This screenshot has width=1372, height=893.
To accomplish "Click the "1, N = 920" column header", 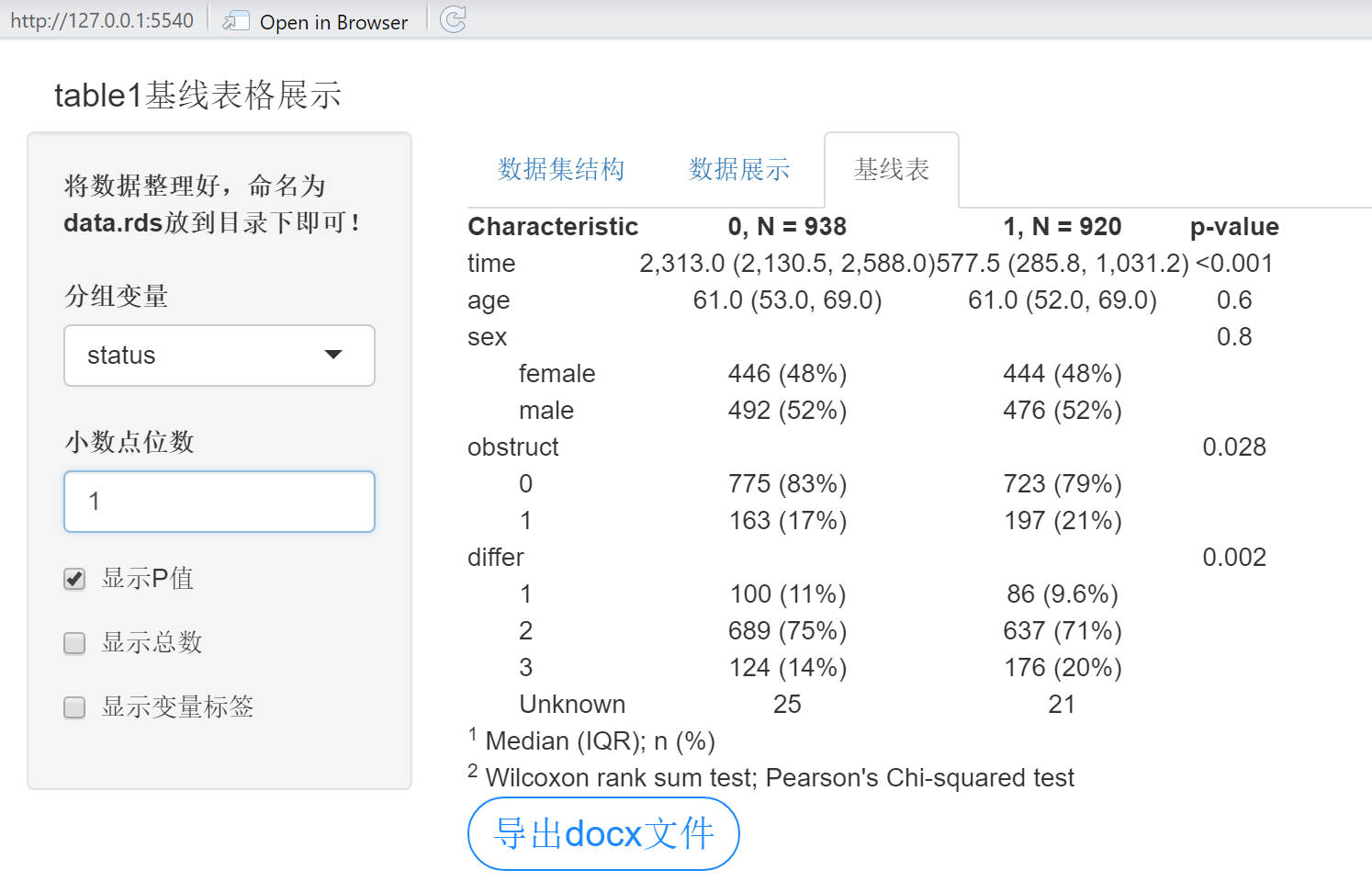I will (x=1063, y=226).
